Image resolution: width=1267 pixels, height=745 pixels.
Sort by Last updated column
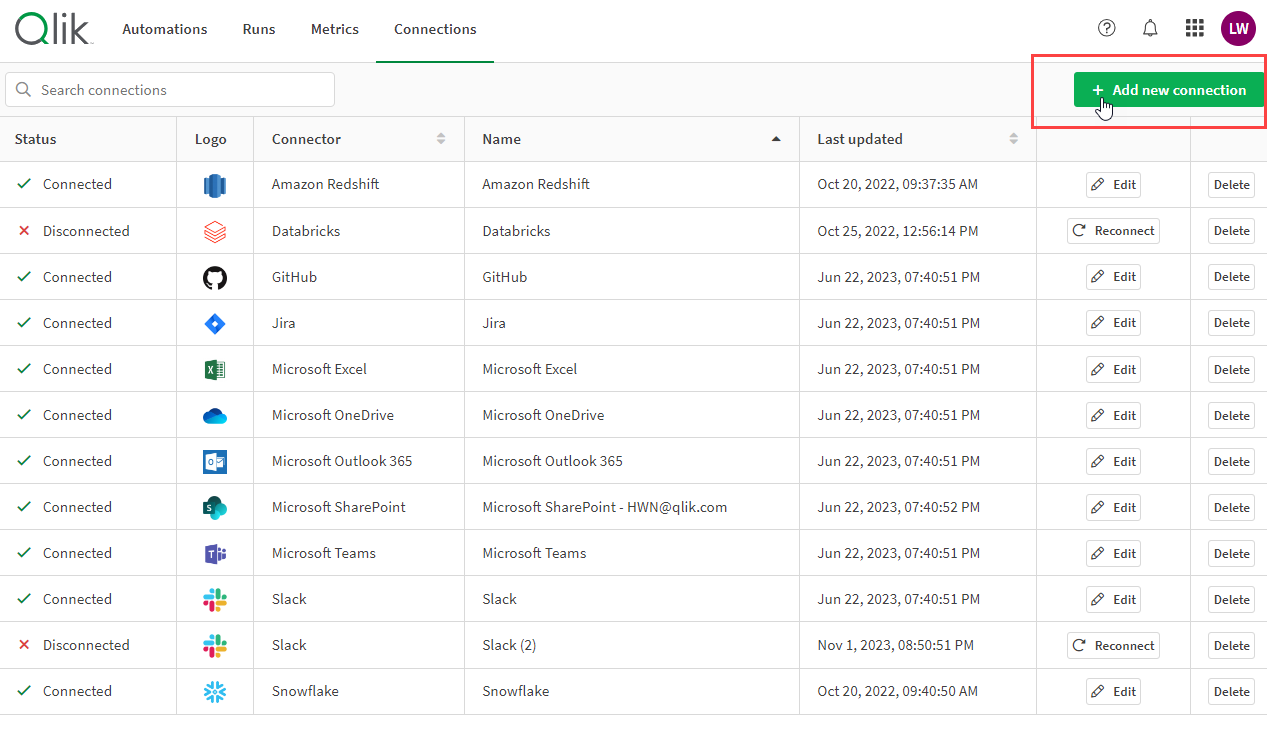[1013, 139]
